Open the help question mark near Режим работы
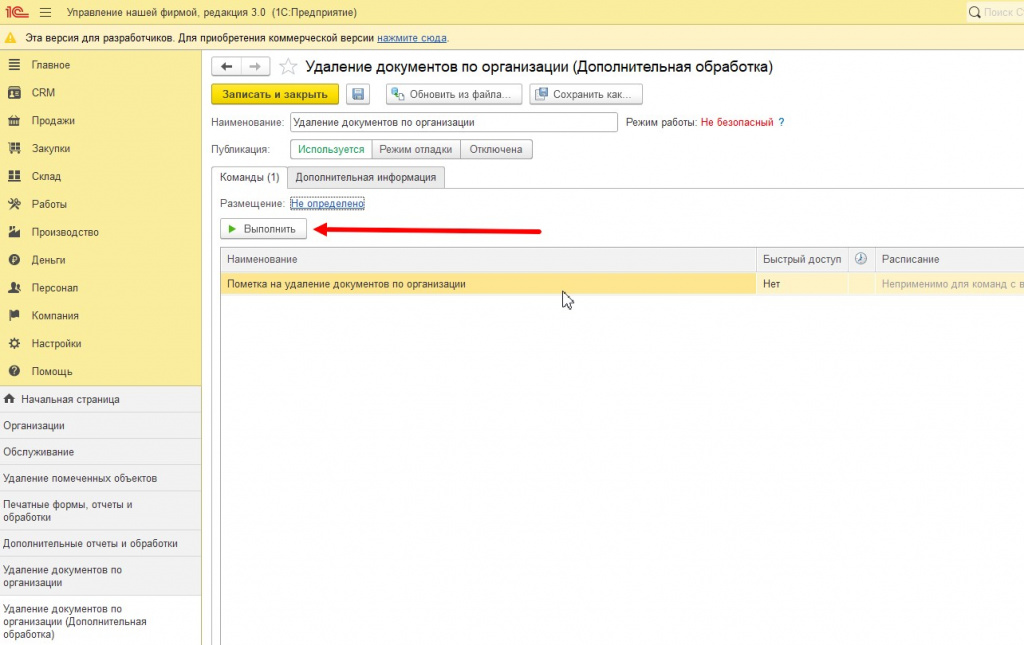This screenshot has width=1024, height=645. [781, 122]
